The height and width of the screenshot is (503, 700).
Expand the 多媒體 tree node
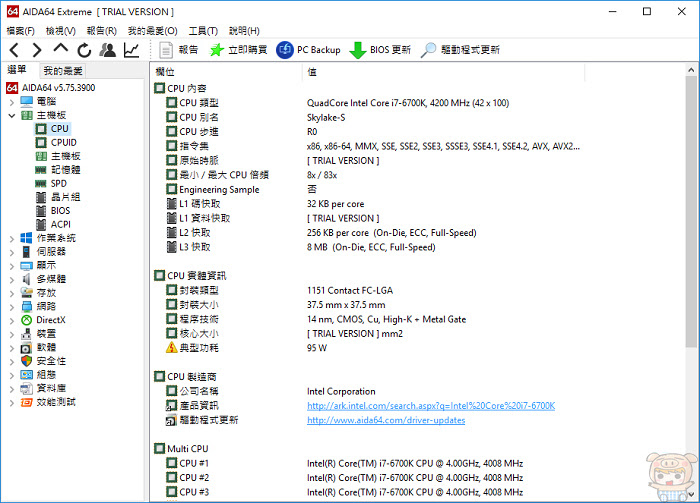click(x=12, y=280)
